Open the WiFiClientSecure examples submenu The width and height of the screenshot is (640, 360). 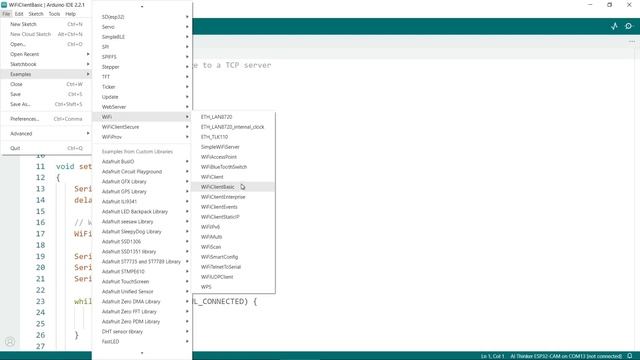[142, 127]
